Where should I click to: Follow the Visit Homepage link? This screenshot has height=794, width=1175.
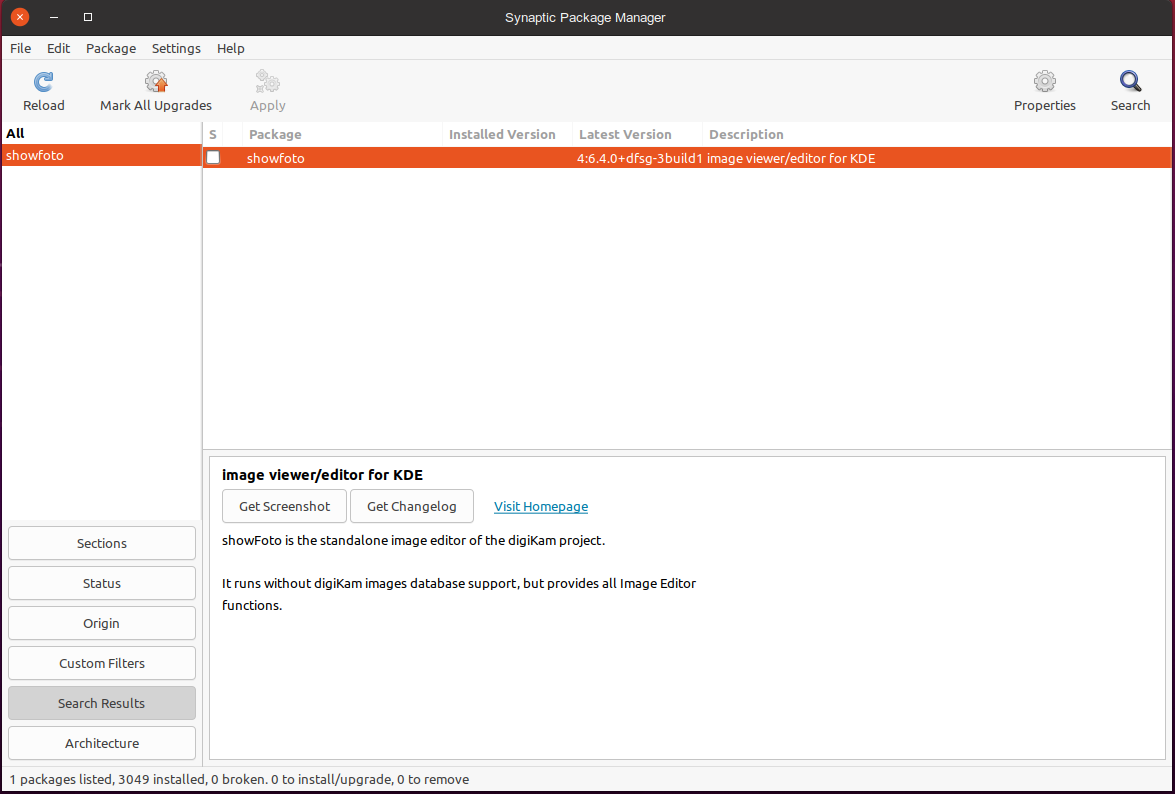tap(540, 507)
